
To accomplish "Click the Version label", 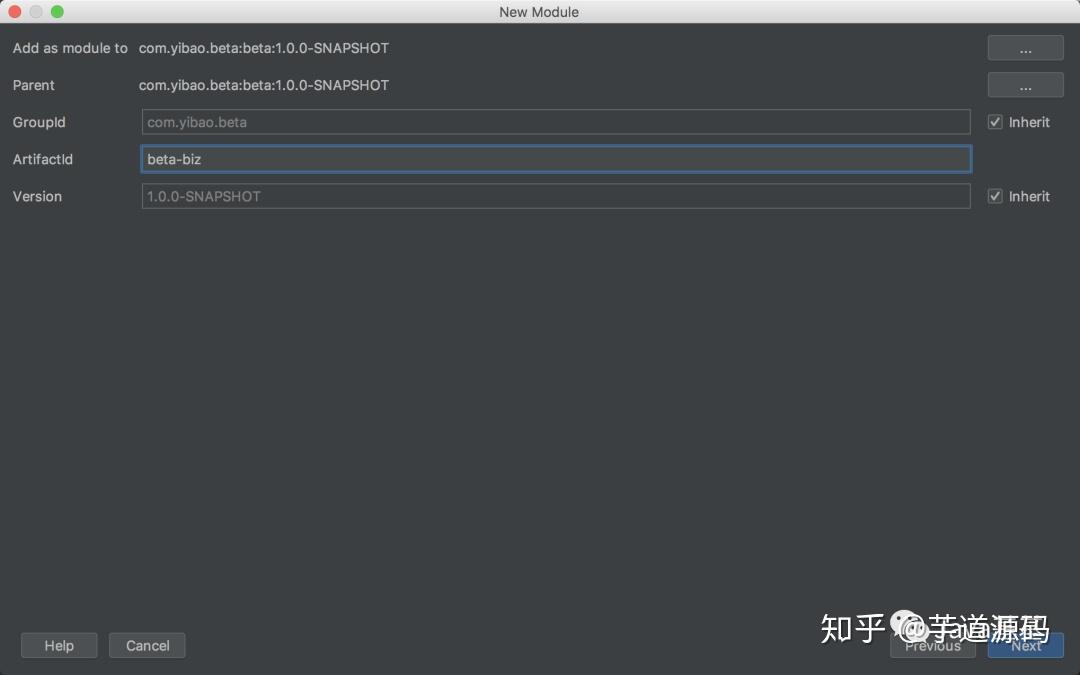I will 37,196.
